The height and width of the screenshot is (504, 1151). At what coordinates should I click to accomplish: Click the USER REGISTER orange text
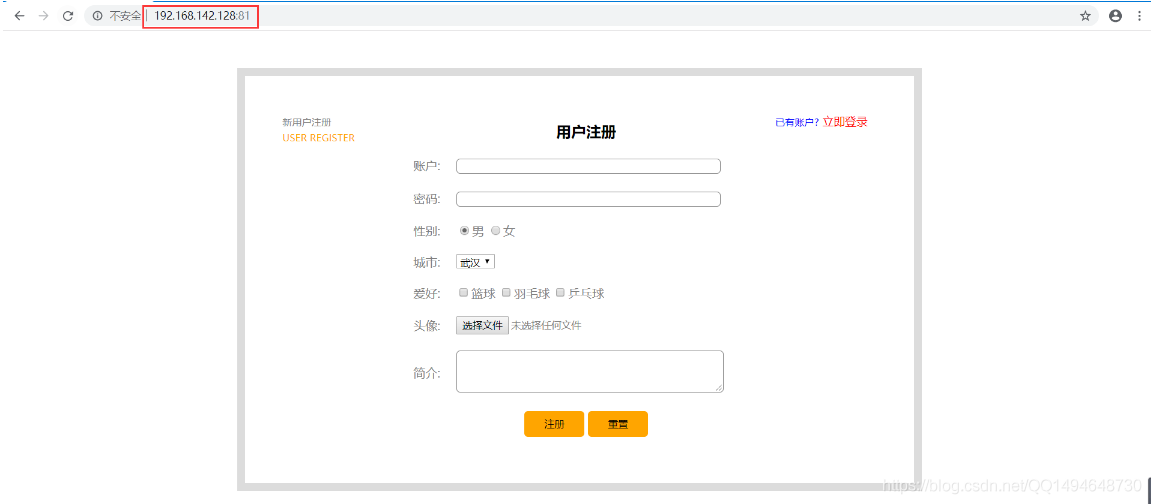pyautogui.click(x=318, y=138)
